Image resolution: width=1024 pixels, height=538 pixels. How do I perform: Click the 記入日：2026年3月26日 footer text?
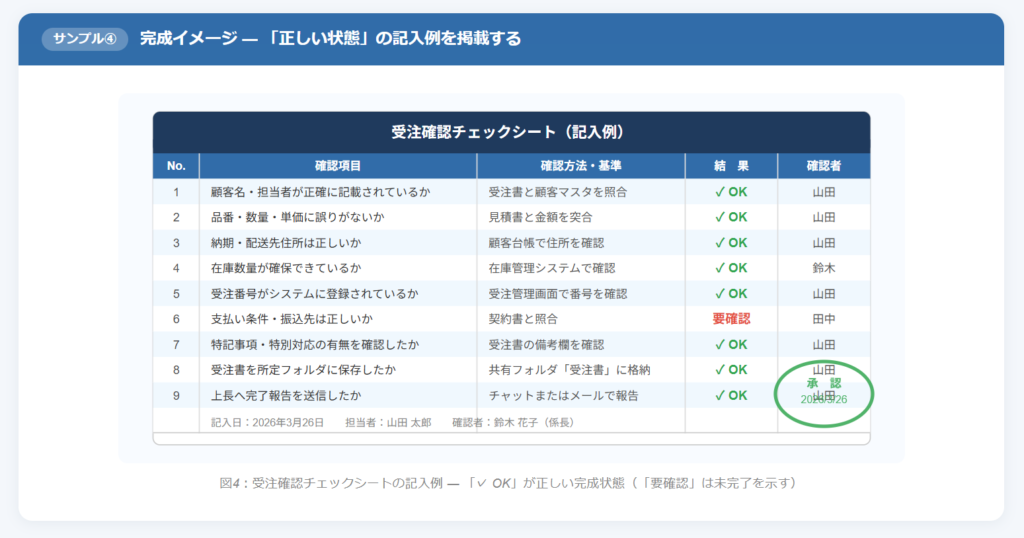tap(267, 423)
